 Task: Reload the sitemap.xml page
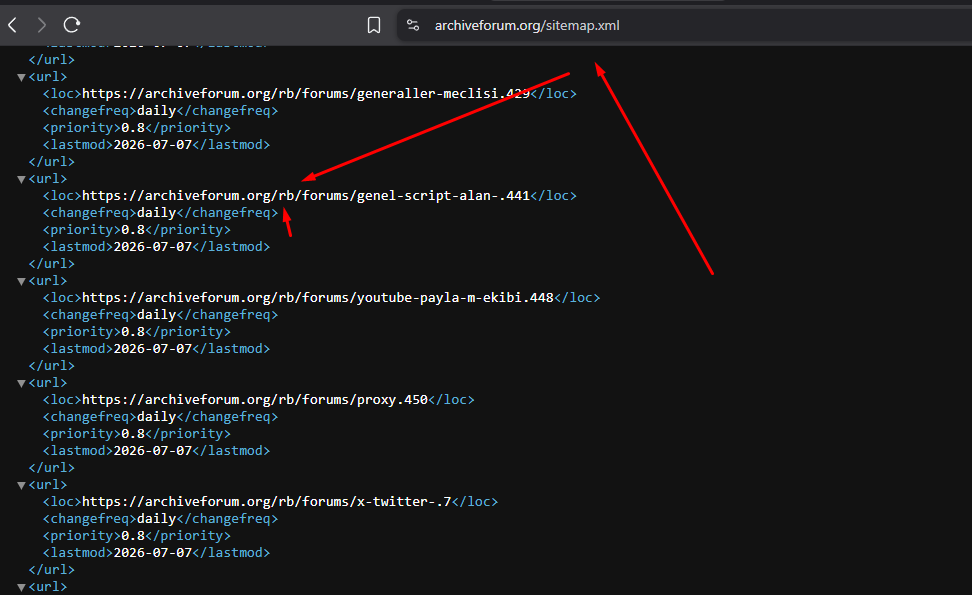[72, 25]
